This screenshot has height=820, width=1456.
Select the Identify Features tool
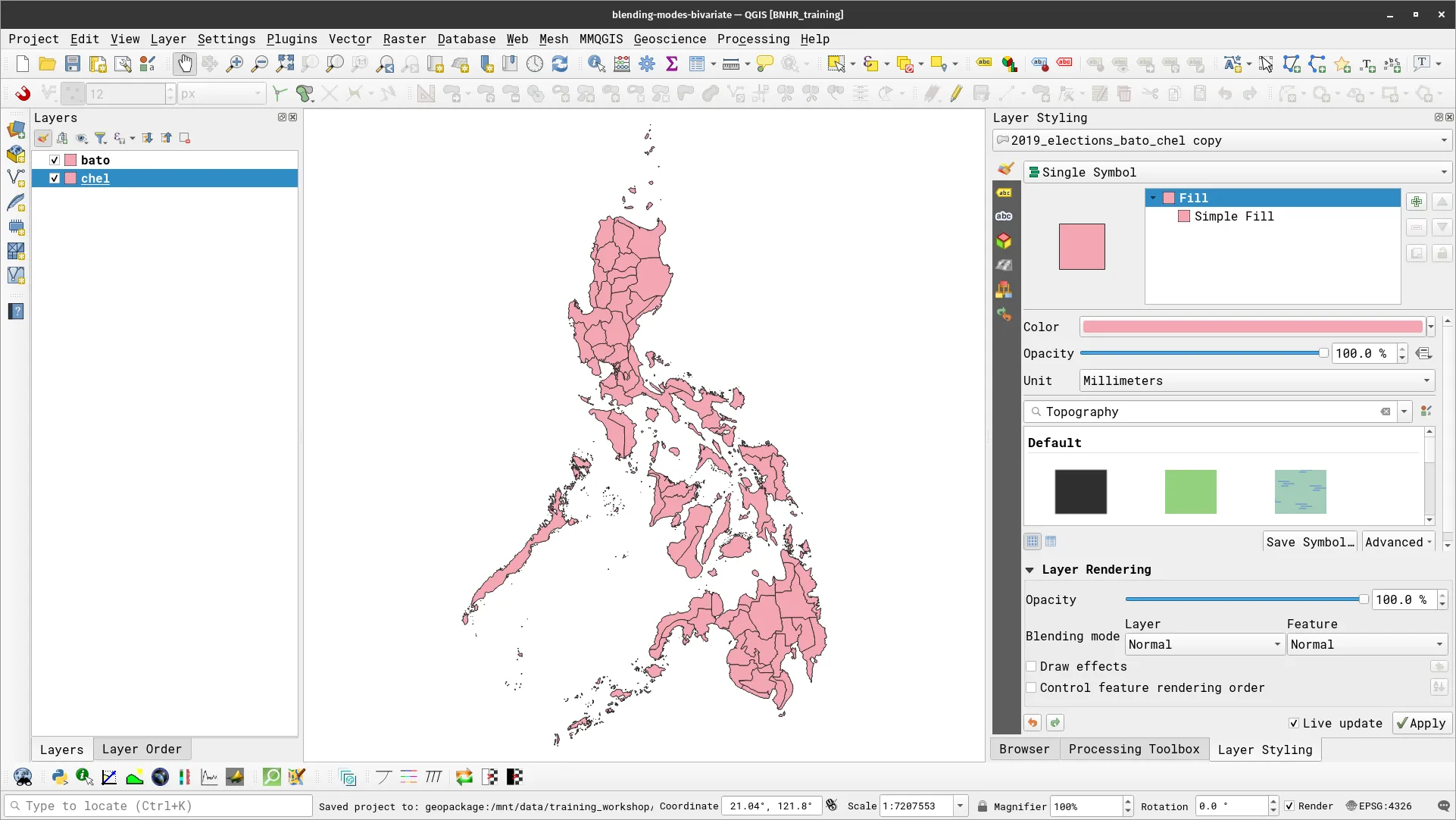point(597,64)
